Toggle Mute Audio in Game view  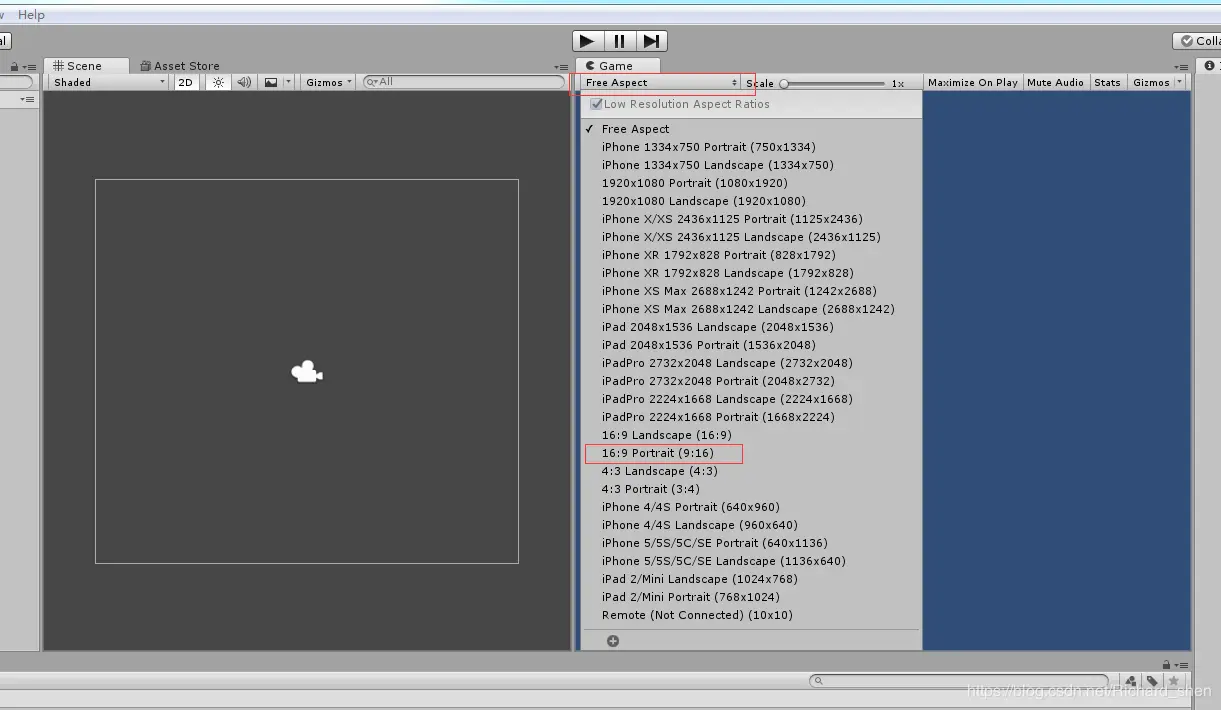(1055, 83)
